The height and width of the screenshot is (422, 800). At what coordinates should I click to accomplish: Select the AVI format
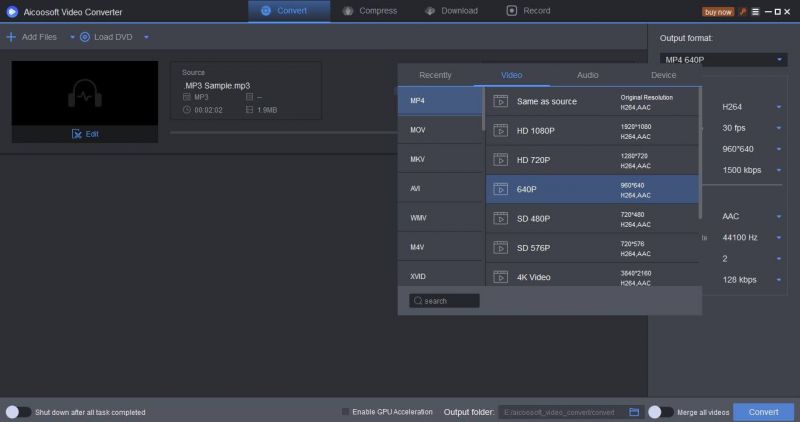click(x=440, y=188)
